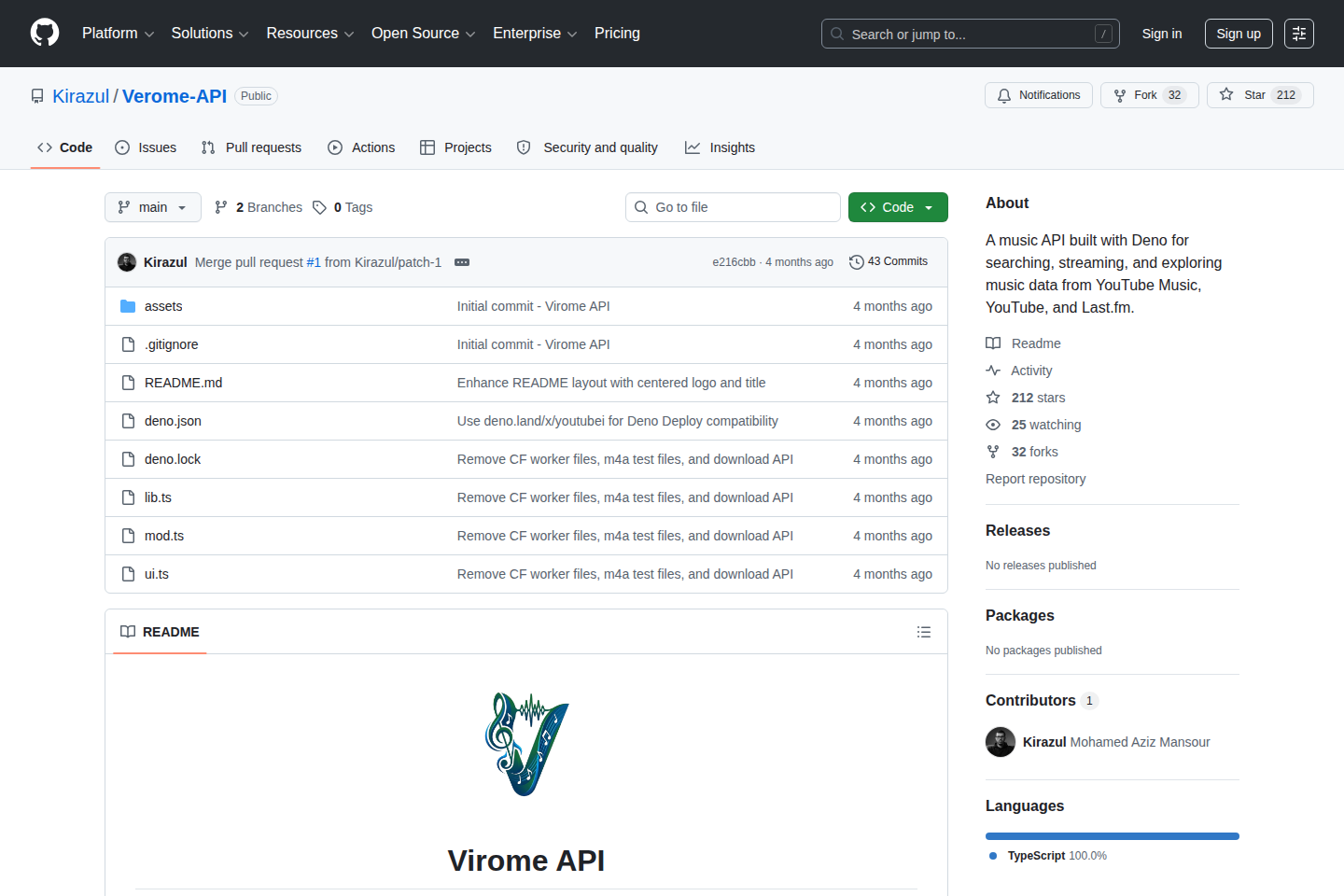1344x896 pixels.
Task: Open the Kirazul owner link
Action: tap(81, 96)
